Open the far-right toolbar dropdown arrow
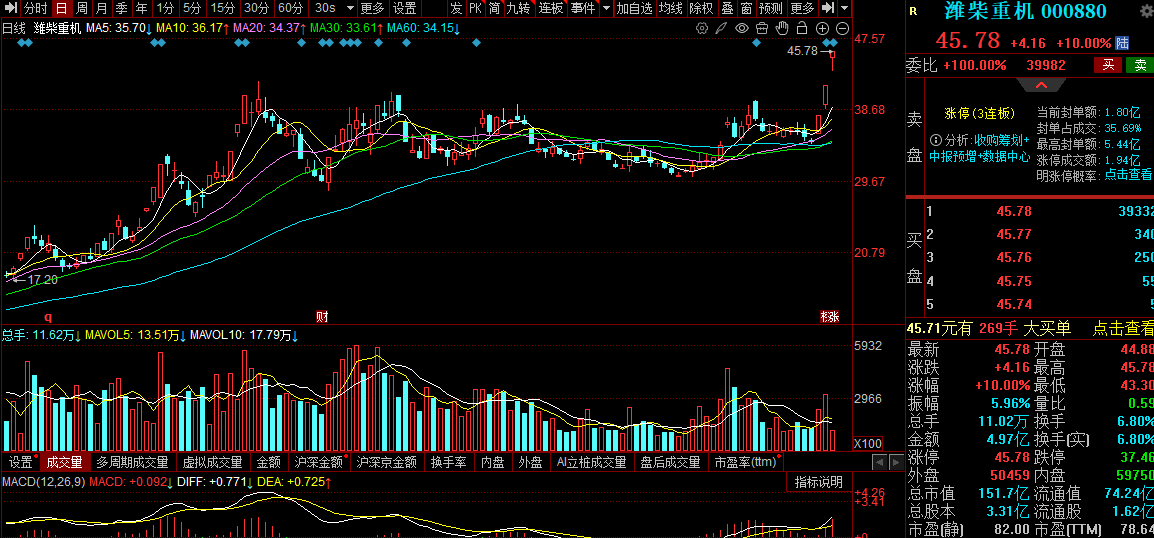Image resolution: width=1154 pixels, height=538 pixels. pyautogui.click(x=844, y=9)
